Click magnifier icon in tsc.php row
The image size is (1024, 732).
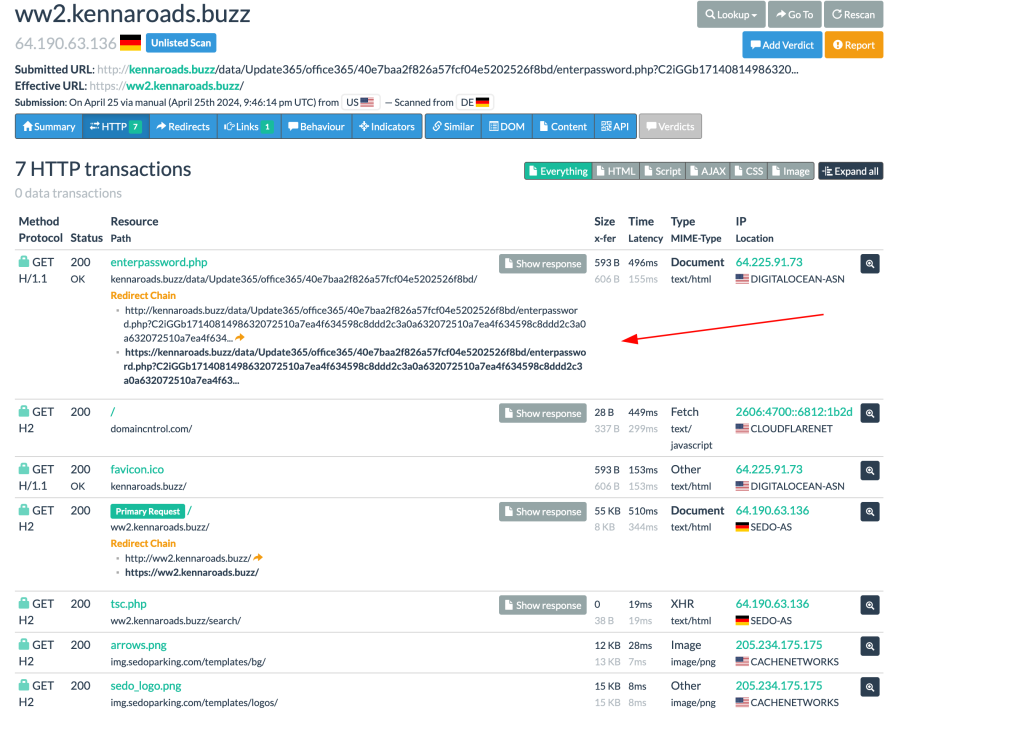[x=870, y=605]
